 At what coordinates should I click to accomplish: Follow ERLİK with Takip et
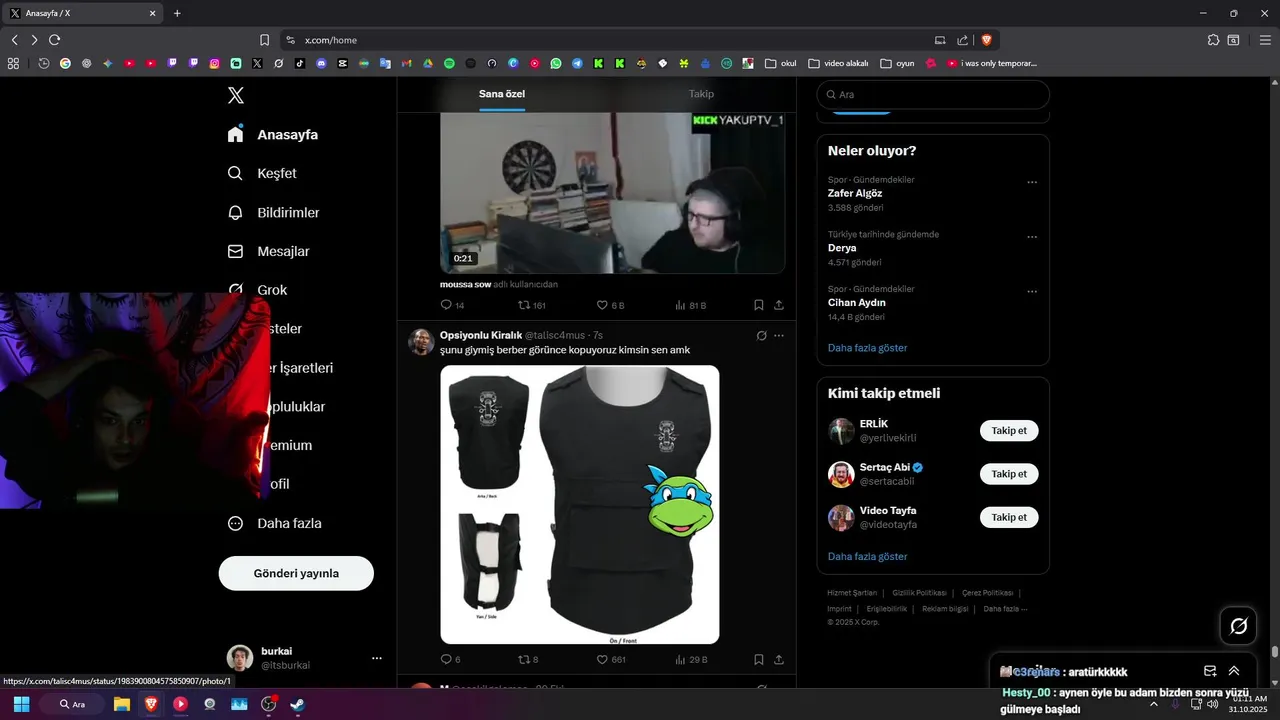1009,431
